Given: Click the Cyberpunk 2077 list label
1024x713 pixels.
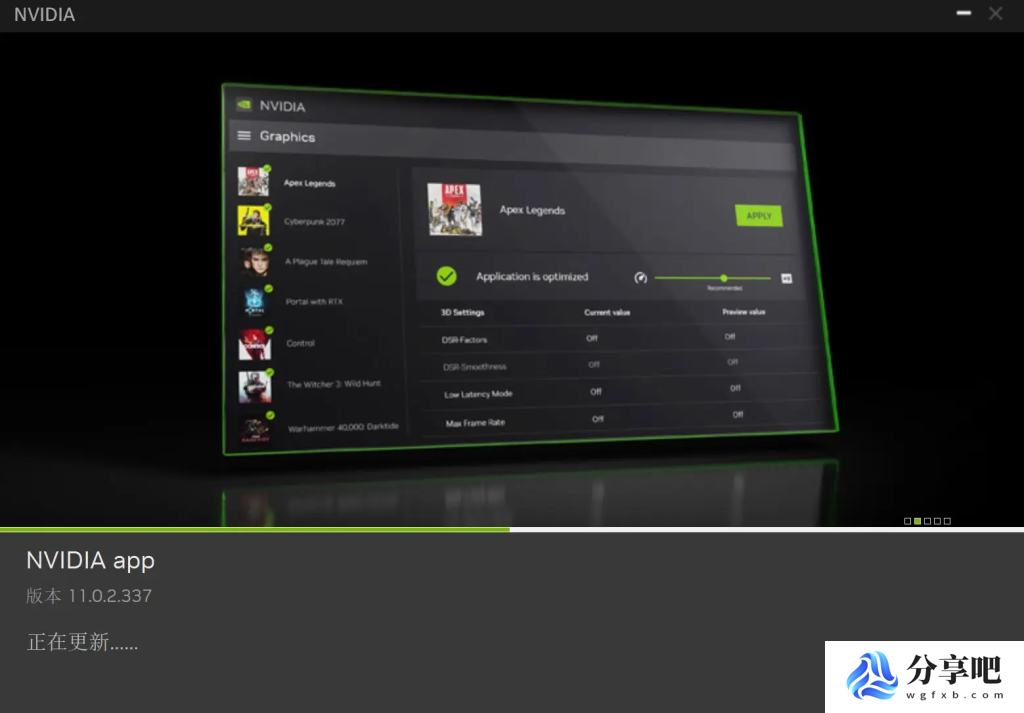Looking at the screenshot, I should click(314, 221).
